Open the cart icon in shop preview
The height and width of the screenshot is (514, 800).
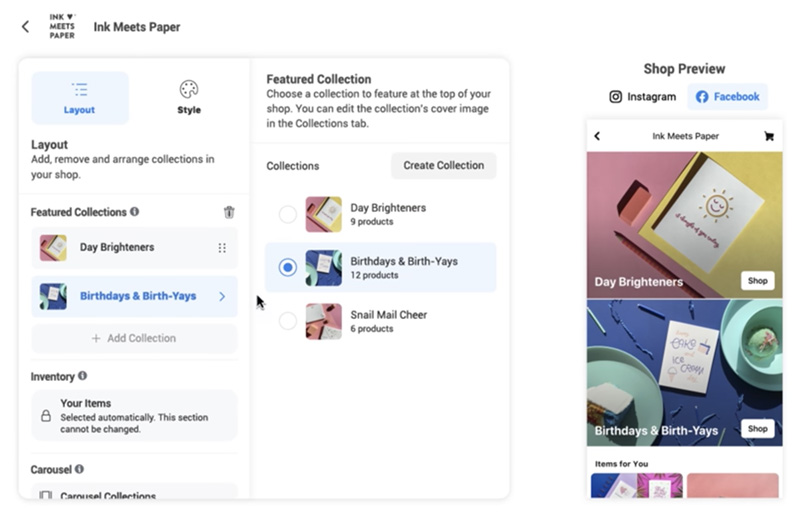(769, 136)
